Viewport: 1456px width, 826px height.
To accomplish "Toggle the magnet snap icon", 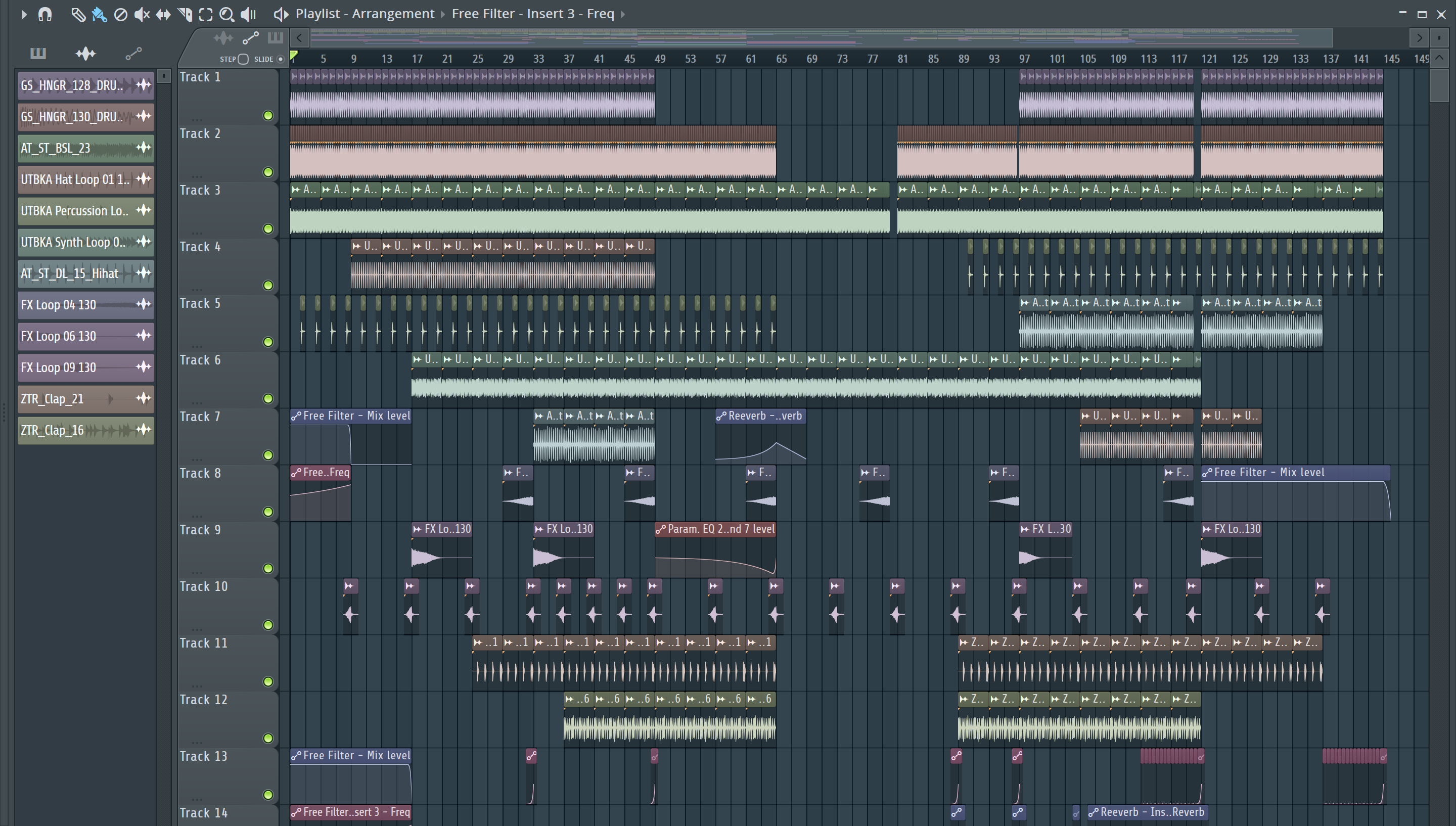I will pos(45,14).
